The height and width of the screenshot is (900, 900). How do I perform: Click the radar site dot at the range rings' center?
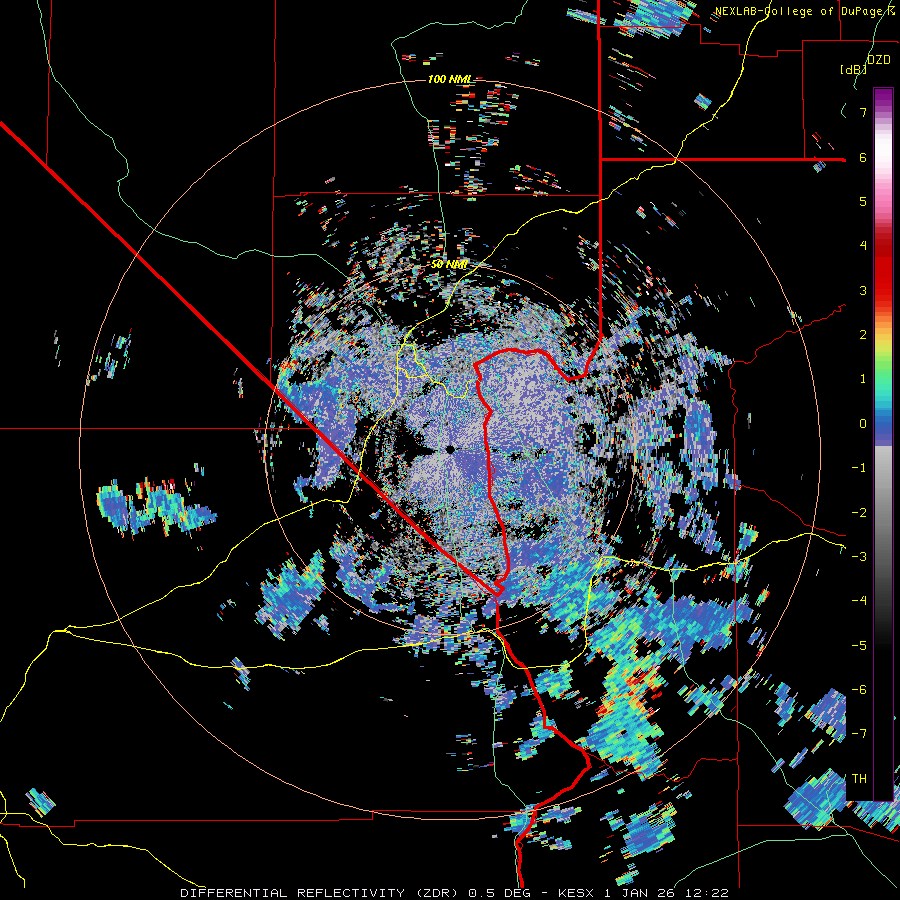pyautogui.click(x=450, y=449)
